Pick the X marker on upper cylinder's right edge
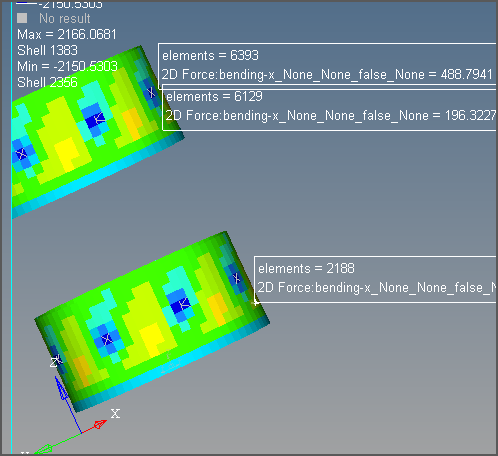This screenshot has height=456, width=498. [151, 92]
